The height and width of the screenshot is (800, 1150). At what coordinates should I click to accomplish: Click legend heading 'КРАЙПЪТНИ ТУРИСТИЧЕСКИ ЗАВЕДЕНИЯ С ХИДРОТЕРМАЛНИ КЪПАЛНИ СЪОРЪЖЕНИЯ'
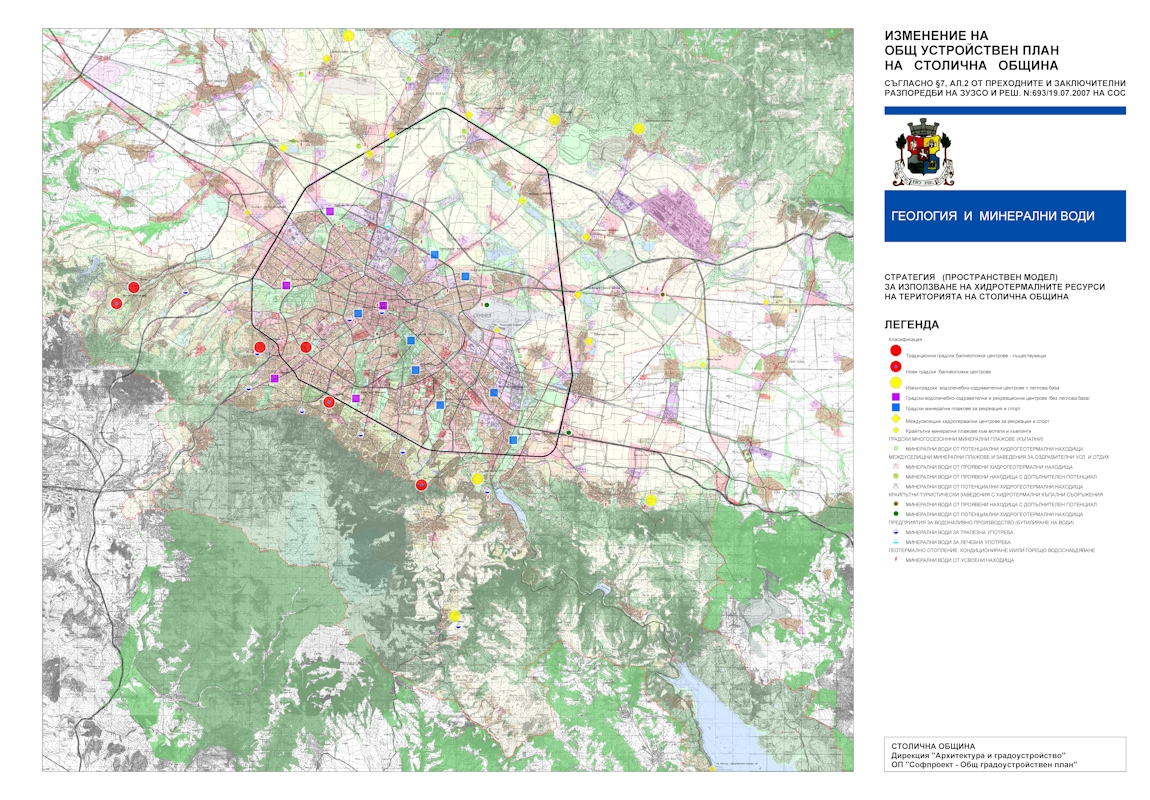(x=995, y=495)
